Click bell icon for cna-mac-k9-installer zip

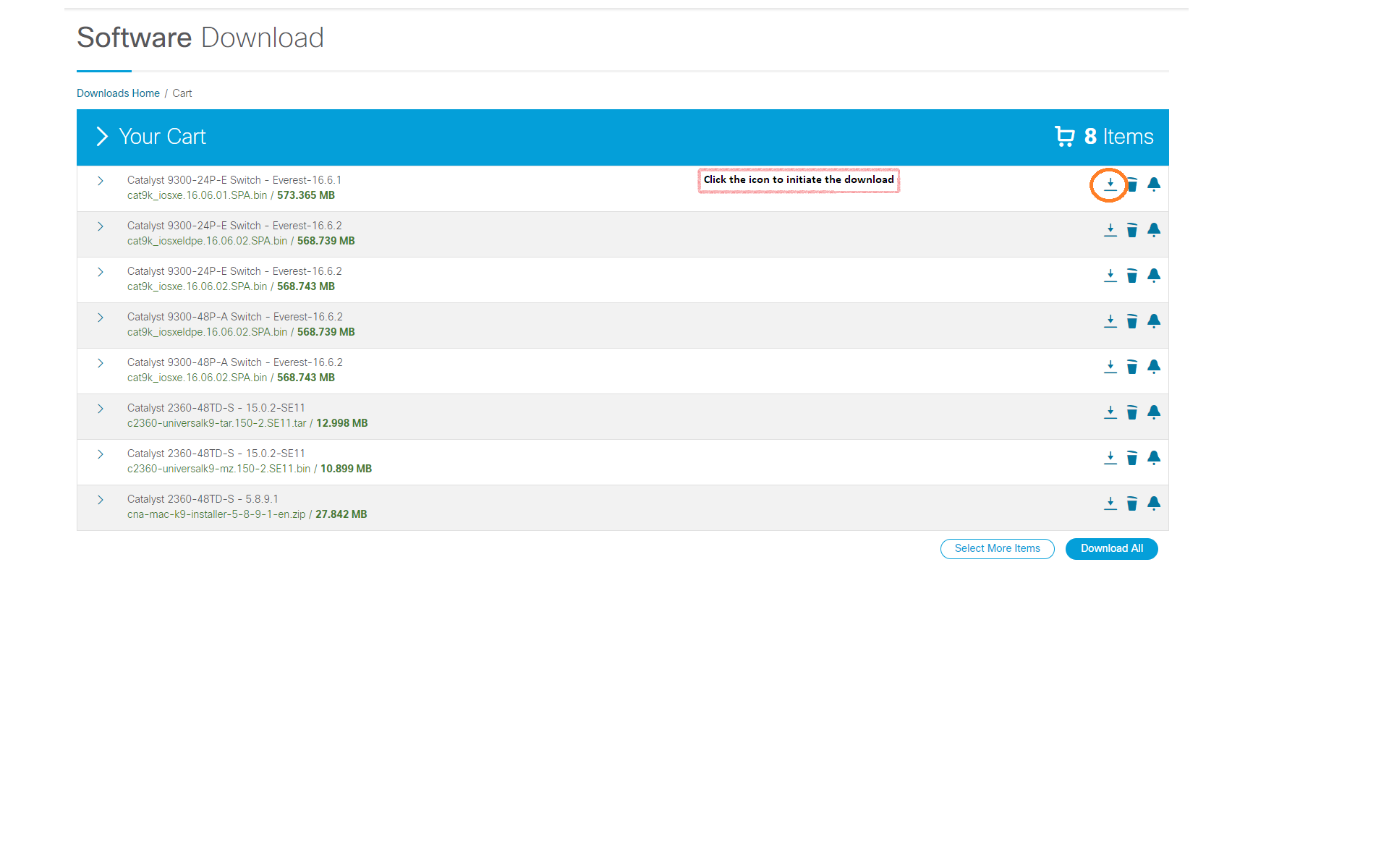1154,504
